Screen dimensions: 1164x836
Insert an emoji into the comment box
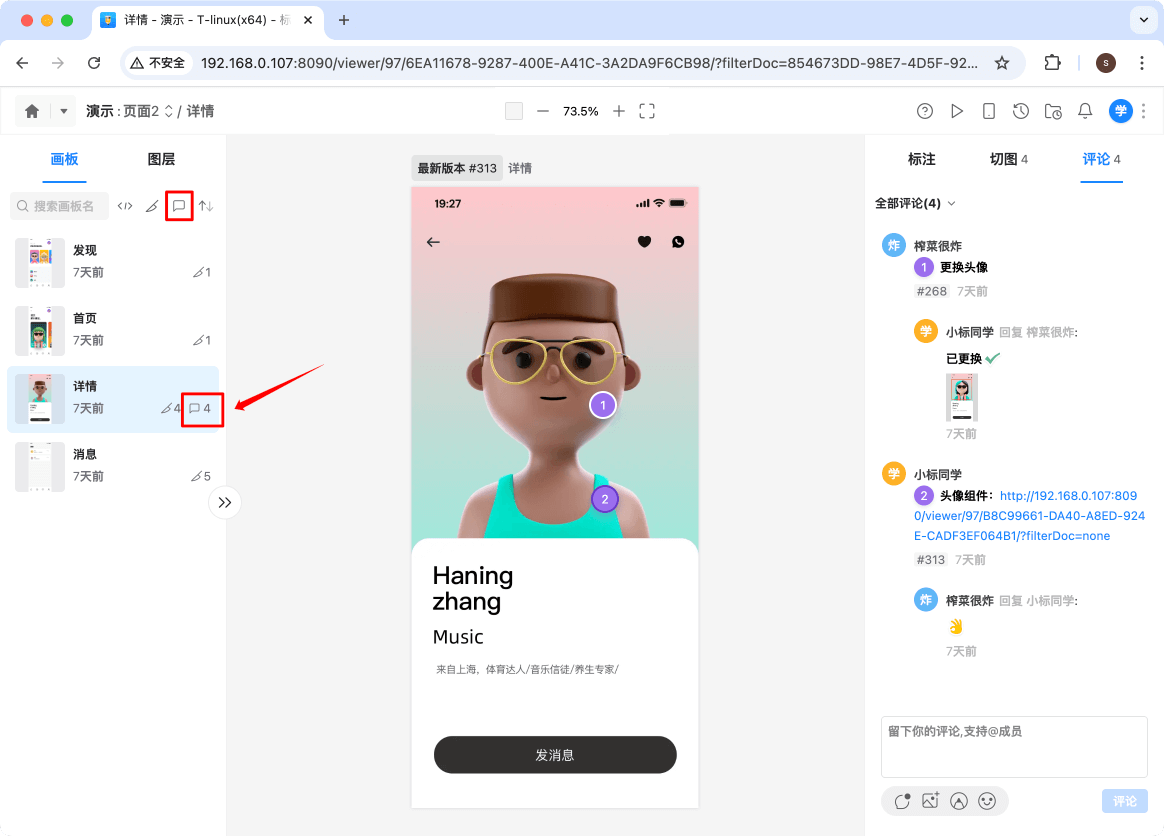point(988,801)
